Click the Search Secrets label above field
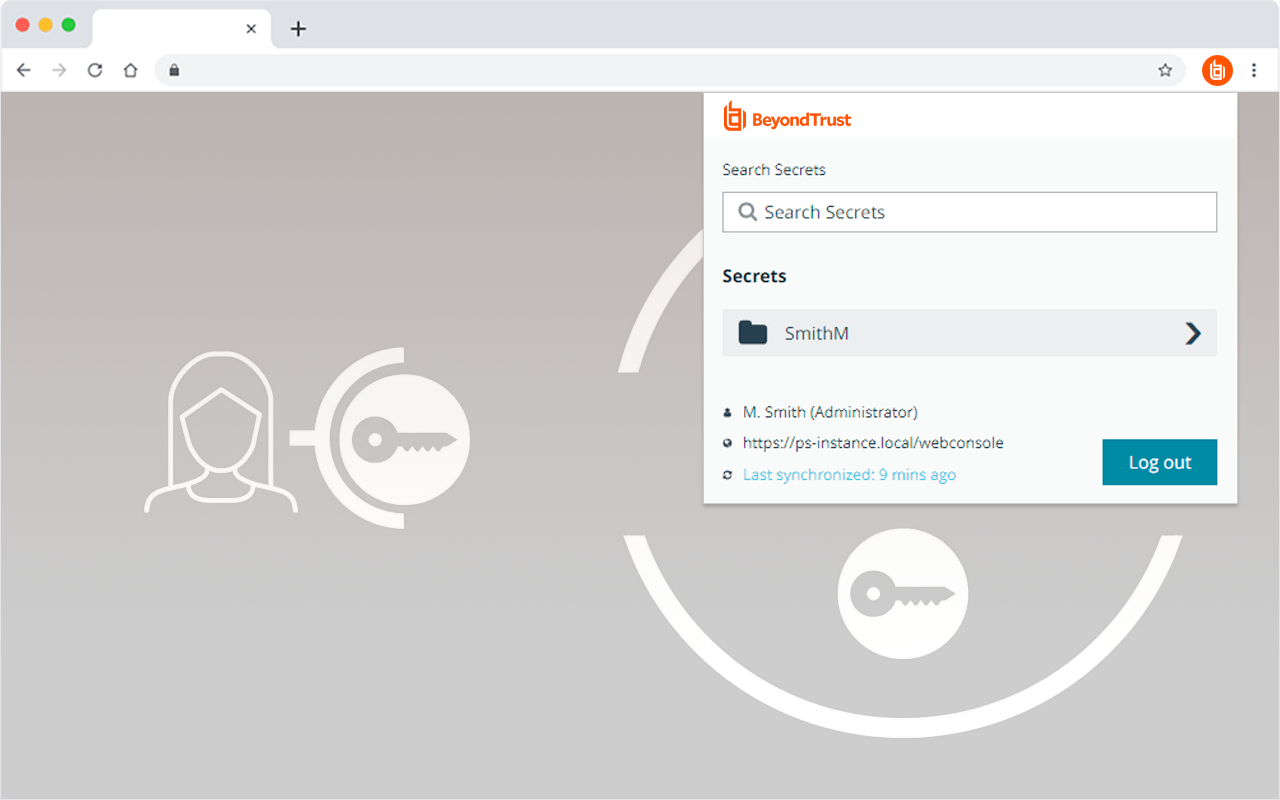The image size is (1280, 800). point(774,170)
